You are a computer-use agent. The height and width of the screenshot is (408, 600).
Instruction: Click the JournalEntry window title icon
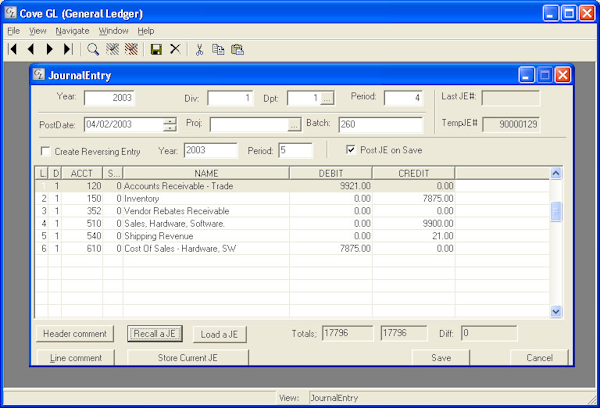[39, 74]
